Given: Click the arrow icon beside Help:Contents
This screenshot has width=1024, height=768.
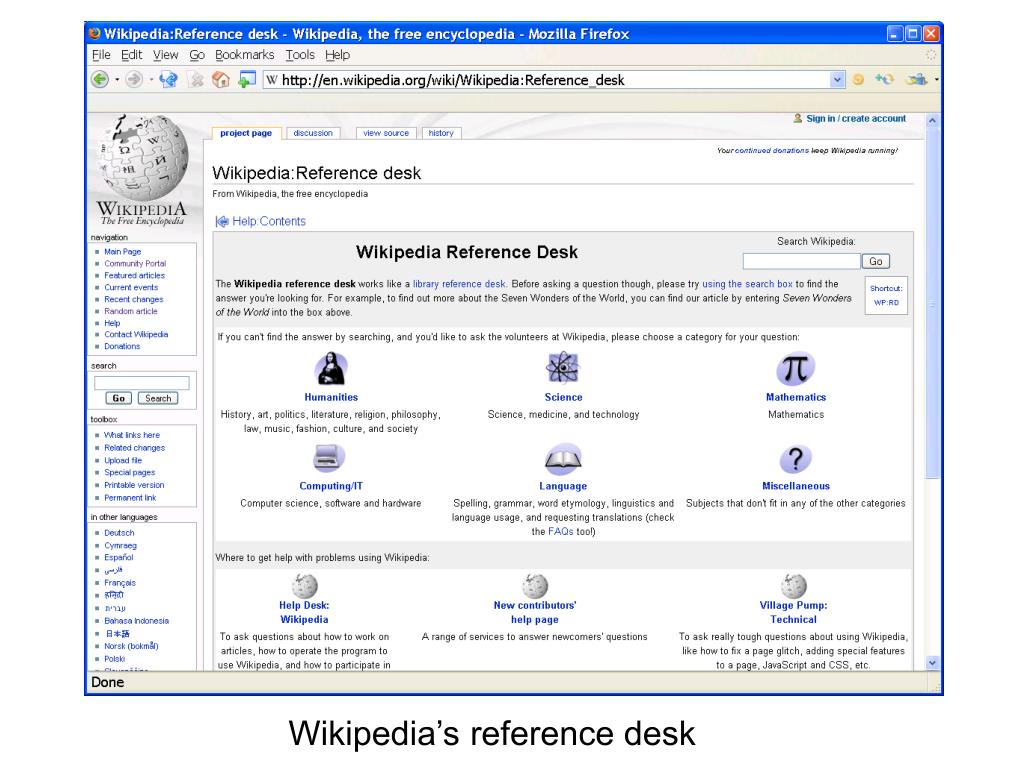Looking at the screenshot, I should click(x=222, y=221).
